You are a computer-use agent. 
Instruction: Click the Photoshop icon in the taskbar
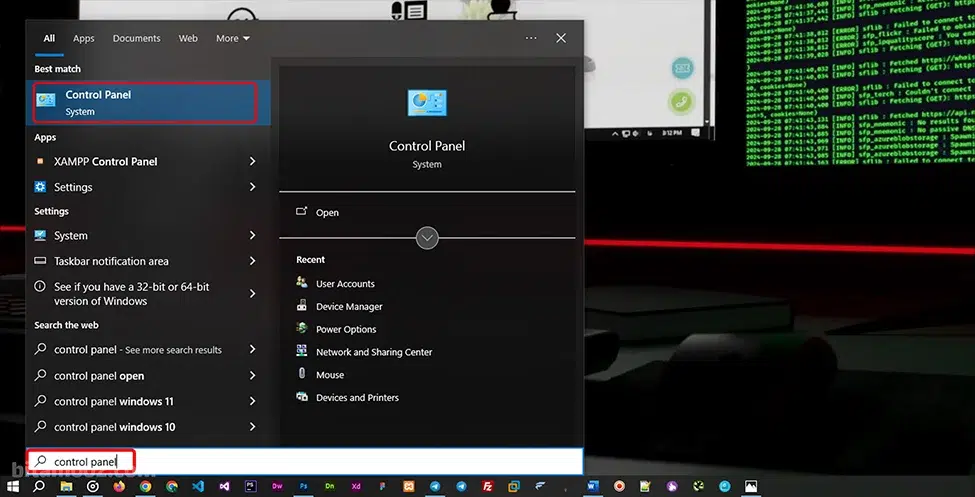click(x=301, y=486)
